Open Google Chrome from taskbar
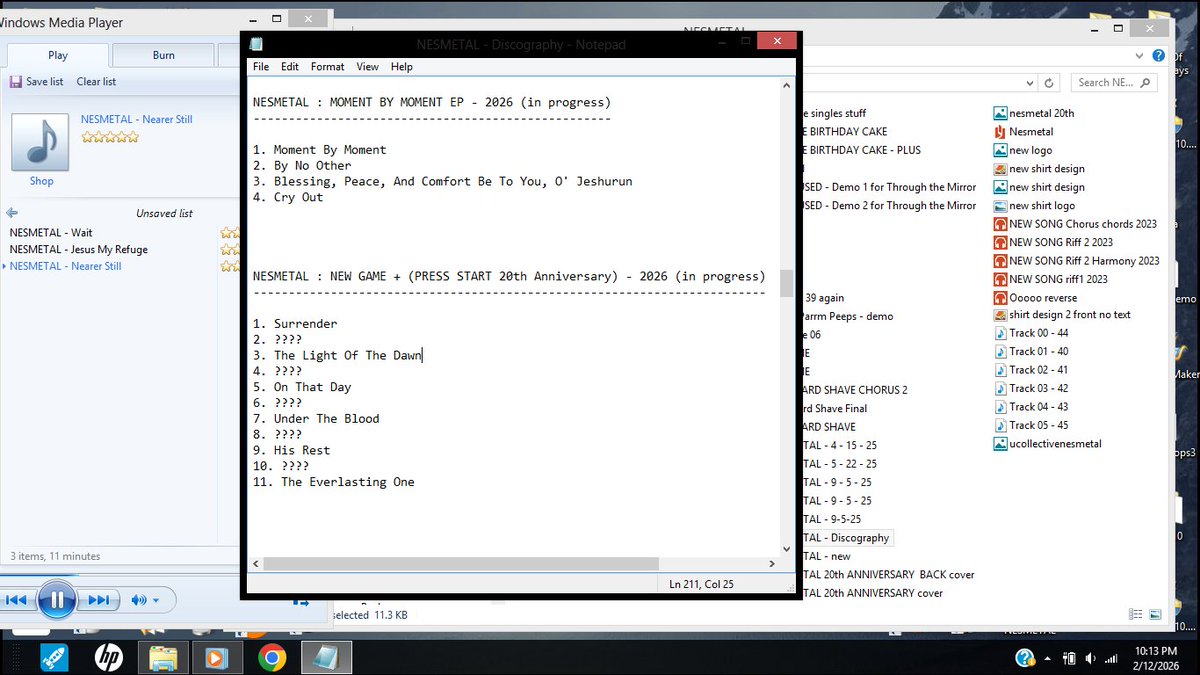Viewport: 1200px width, 675px height. click(x=272, y=657)
